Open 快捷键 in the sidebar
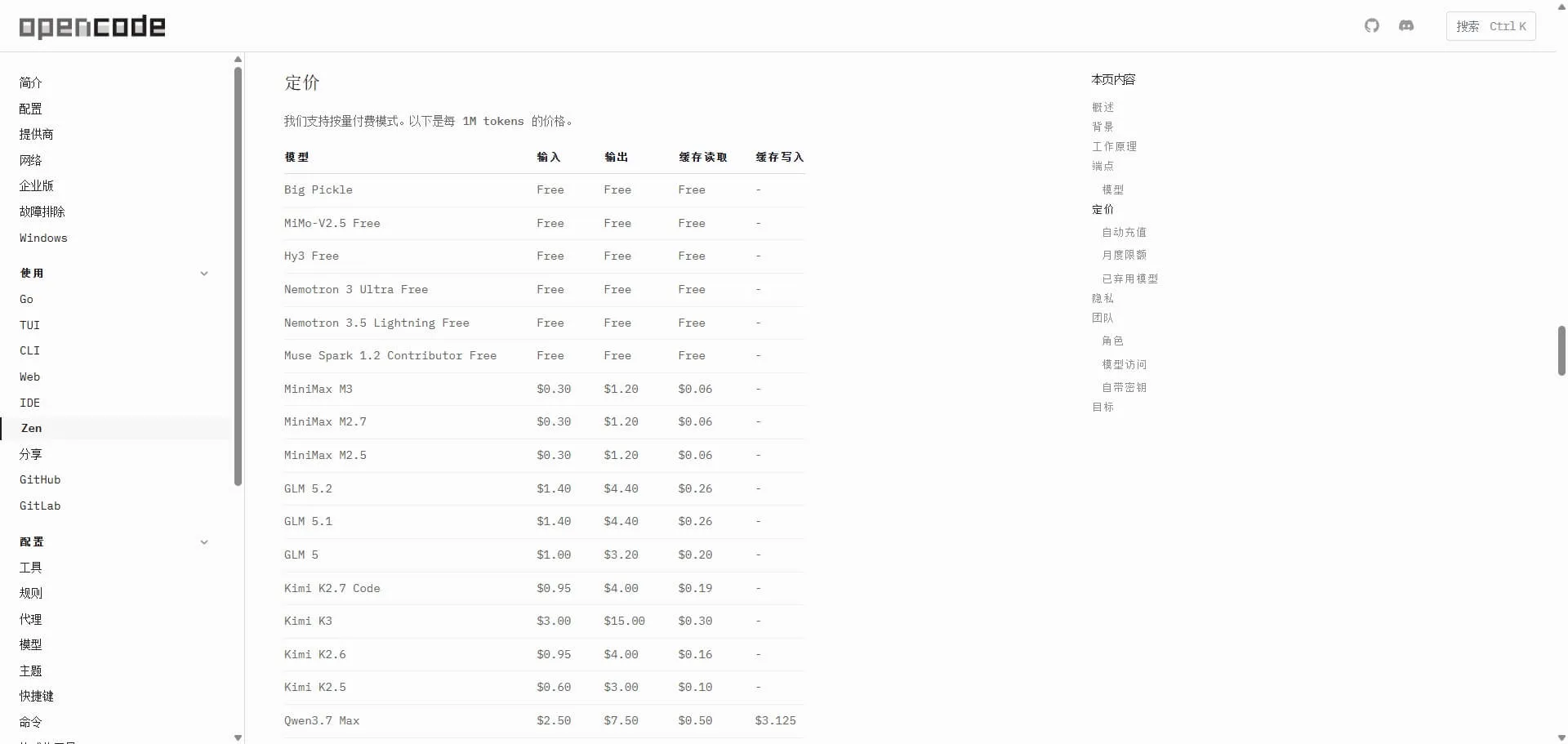 click(37, 696)
